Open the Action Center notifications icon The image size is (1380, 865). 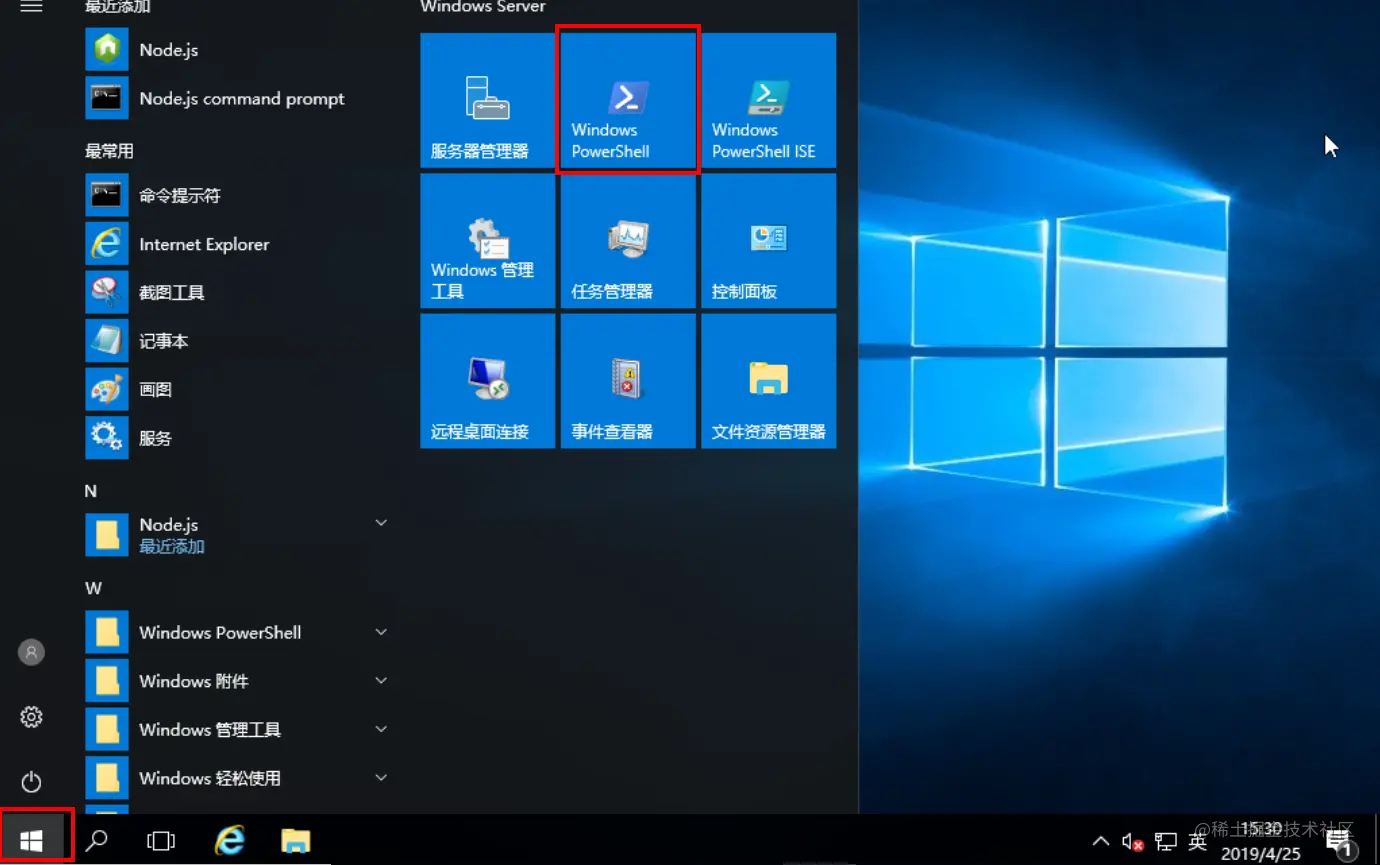(x=1339, y=843)
